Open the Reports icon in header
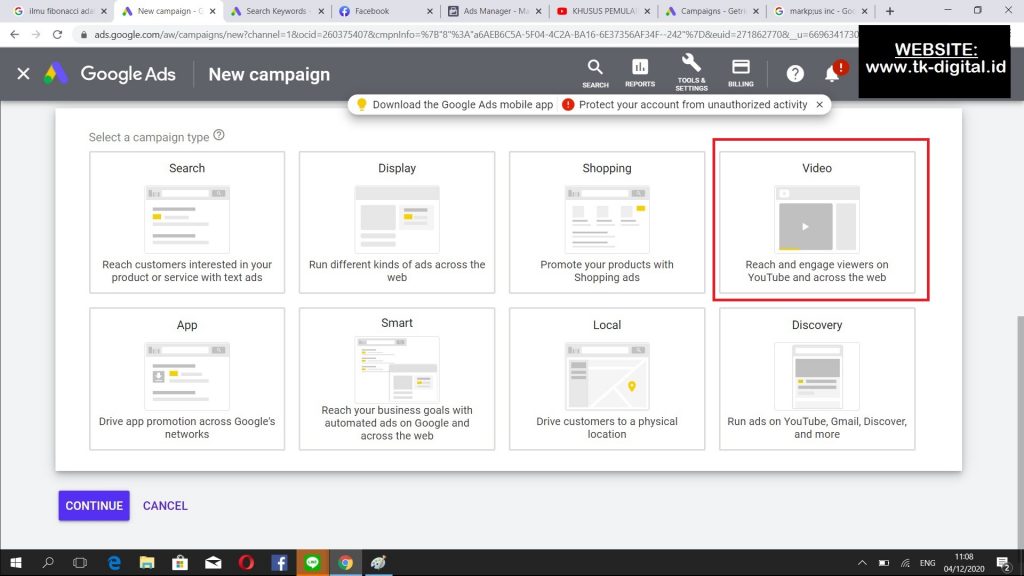The image size is (1024, 576). 640,72
